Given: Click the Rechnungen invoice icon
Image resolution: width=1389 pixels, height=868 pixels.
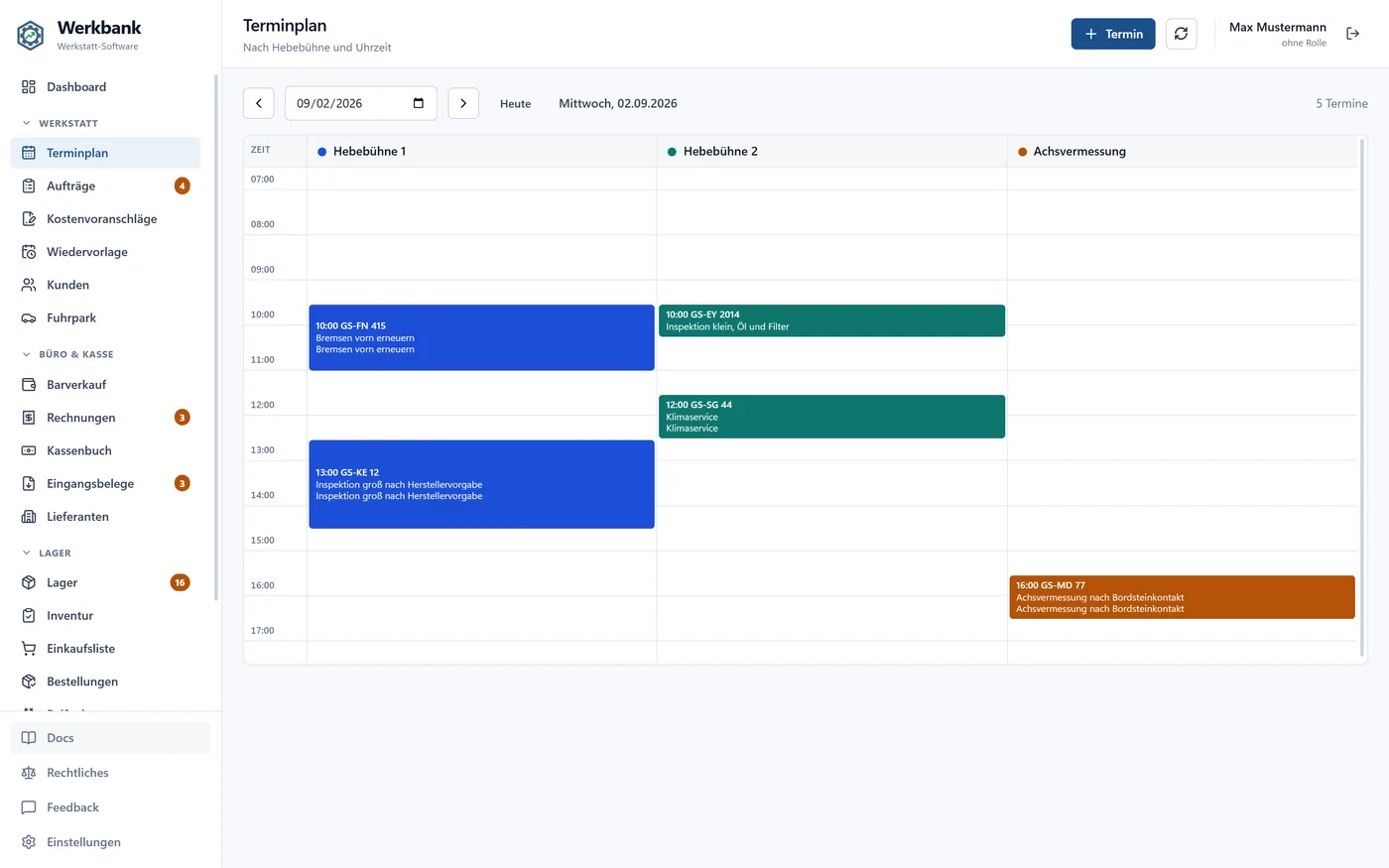Looking at the screenshot, I should click(x=29, y=418).
